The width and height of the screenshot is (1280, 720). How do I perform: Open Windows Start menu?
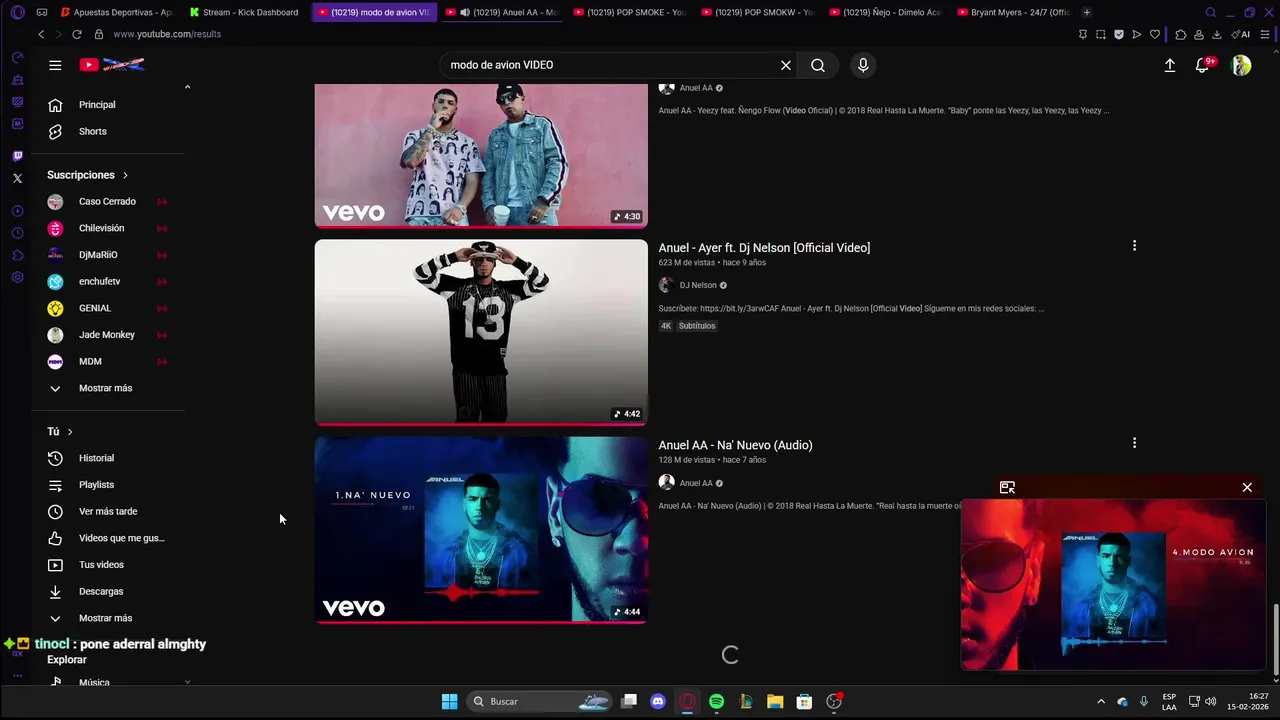[450, 702]
